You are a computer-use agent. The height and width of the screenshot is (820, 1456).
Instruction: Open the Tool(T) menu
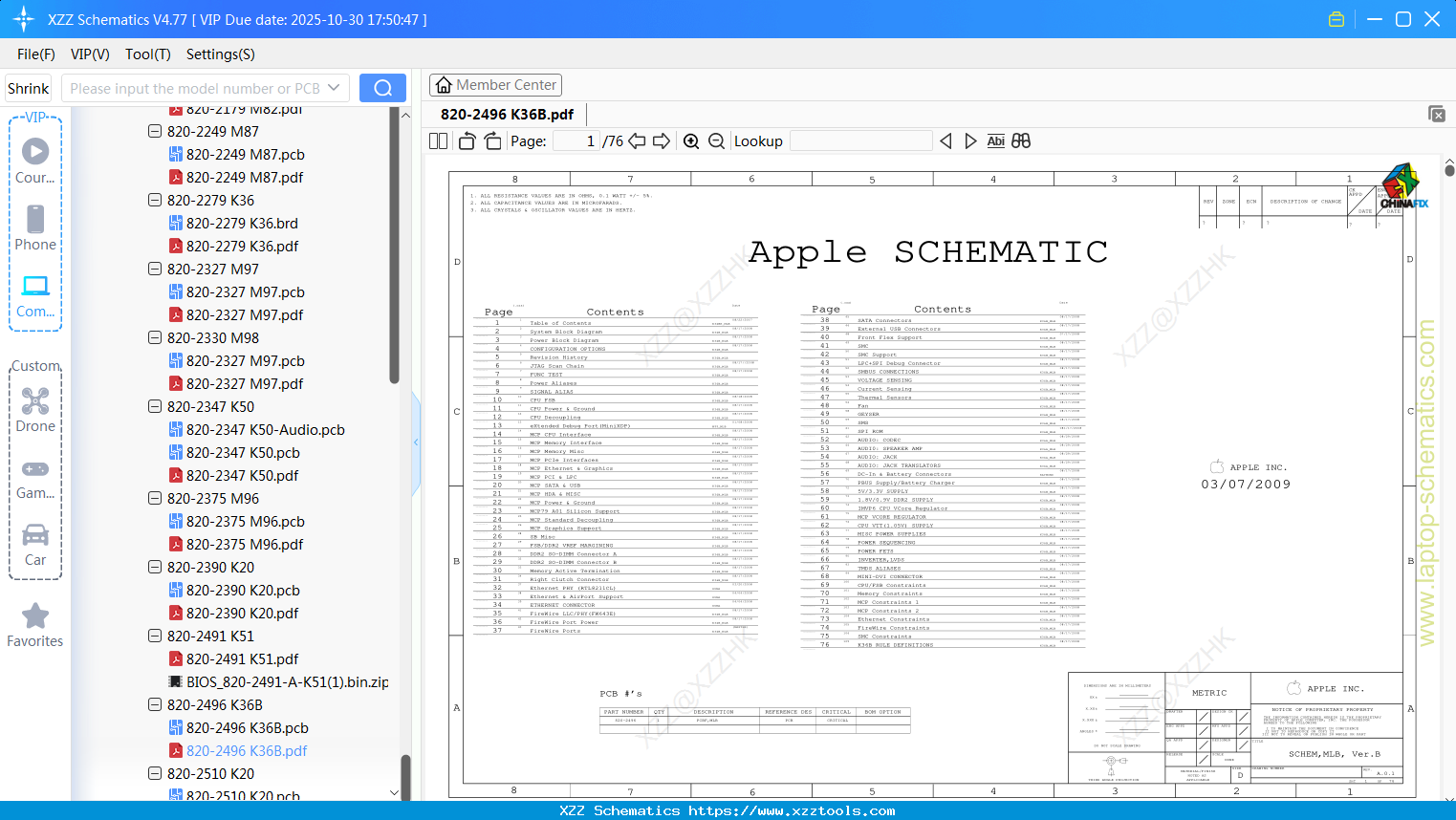tap(148, 54)
